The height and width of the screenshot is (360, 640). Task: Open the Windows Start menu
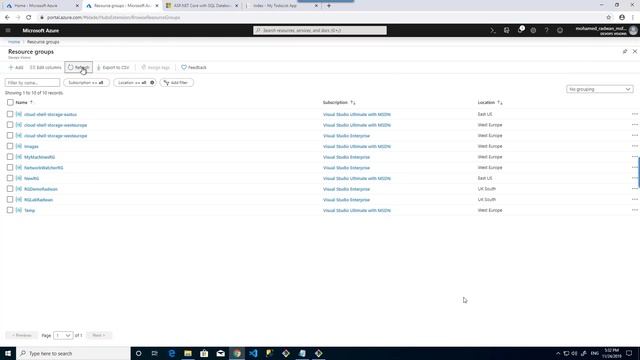click(x=8, y=353)
